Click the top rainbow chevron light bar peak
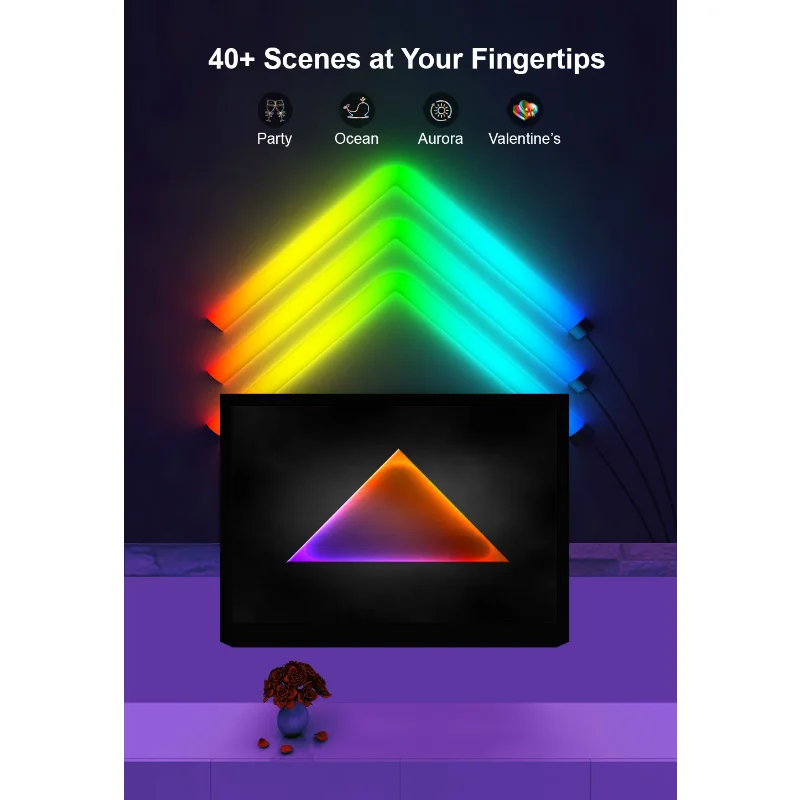800x800 pixels. point(395,174)
